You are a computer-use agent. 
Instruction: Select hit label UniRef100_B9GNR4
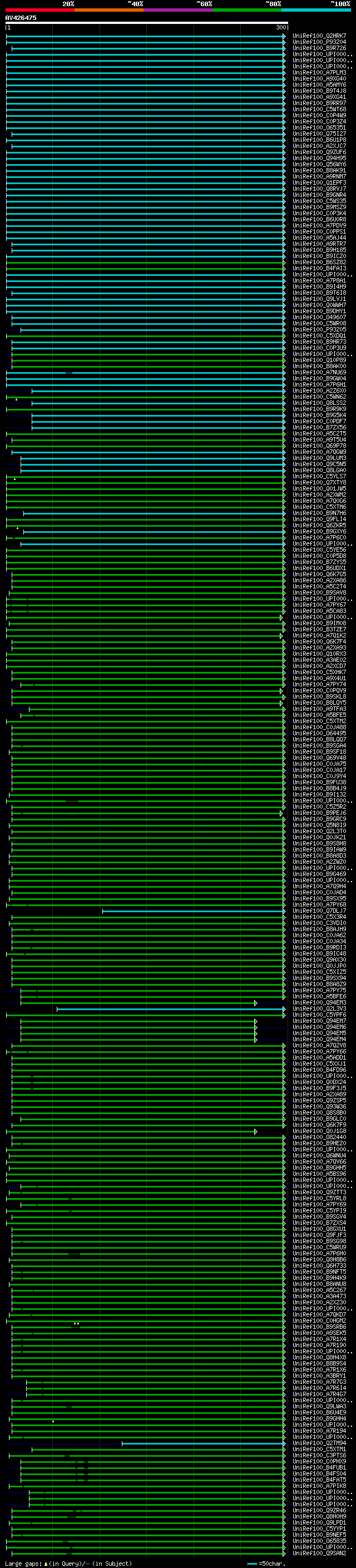[319, 195]
